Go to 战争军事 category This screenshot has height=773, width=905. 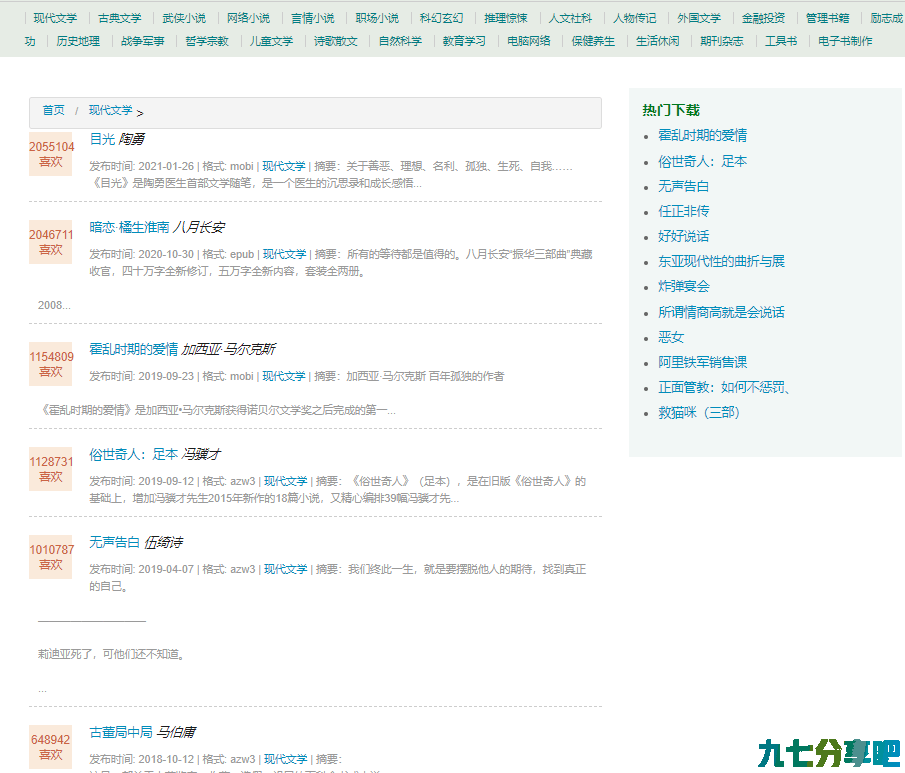[x=143, y=41]
